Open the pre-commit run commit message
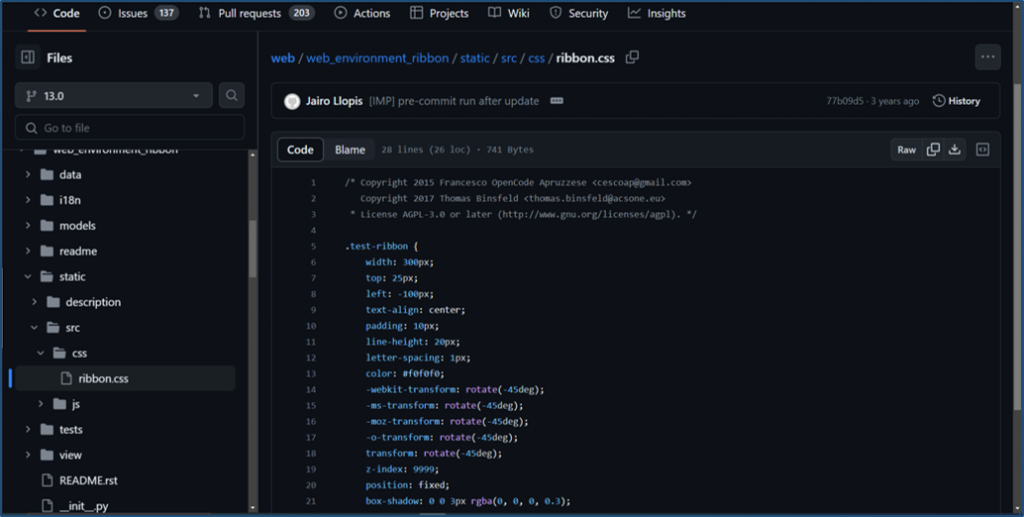The image size is (1024, 517). tap(455, 101)
